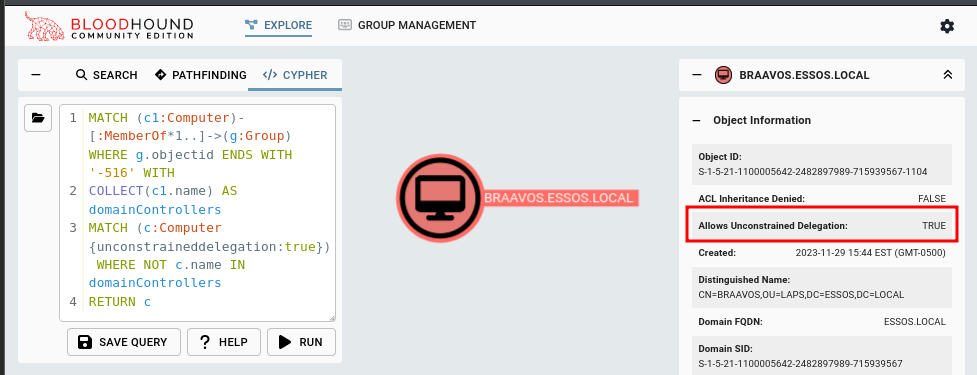Click inside the Cypher query editor
This screenshot has height=375, width=977.
[x=198, y=212]
